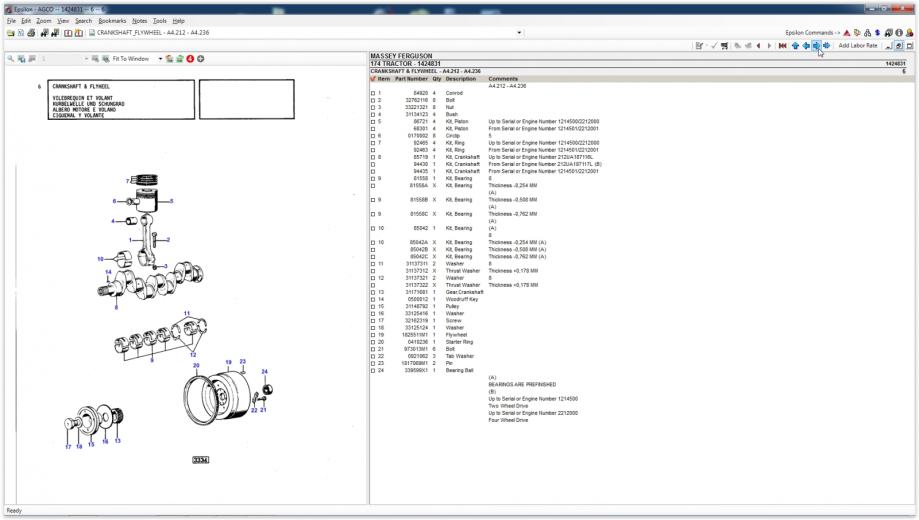This screenshot has width=919, height=520.
Task: Click the blue dollar Epsilon command icon
Action: pos(877,33)
